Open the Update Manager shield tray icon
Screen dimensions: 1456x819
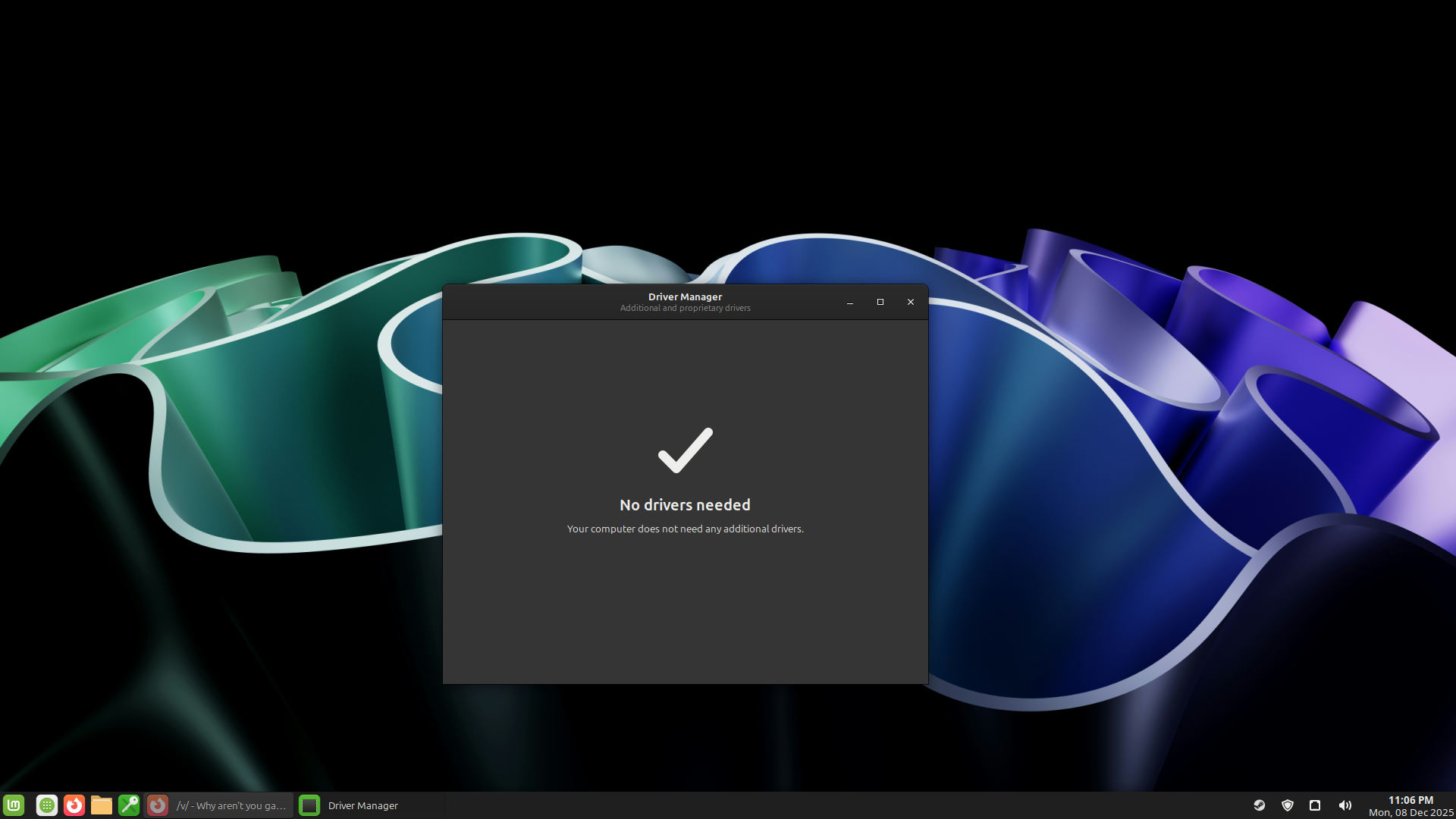1288,805
